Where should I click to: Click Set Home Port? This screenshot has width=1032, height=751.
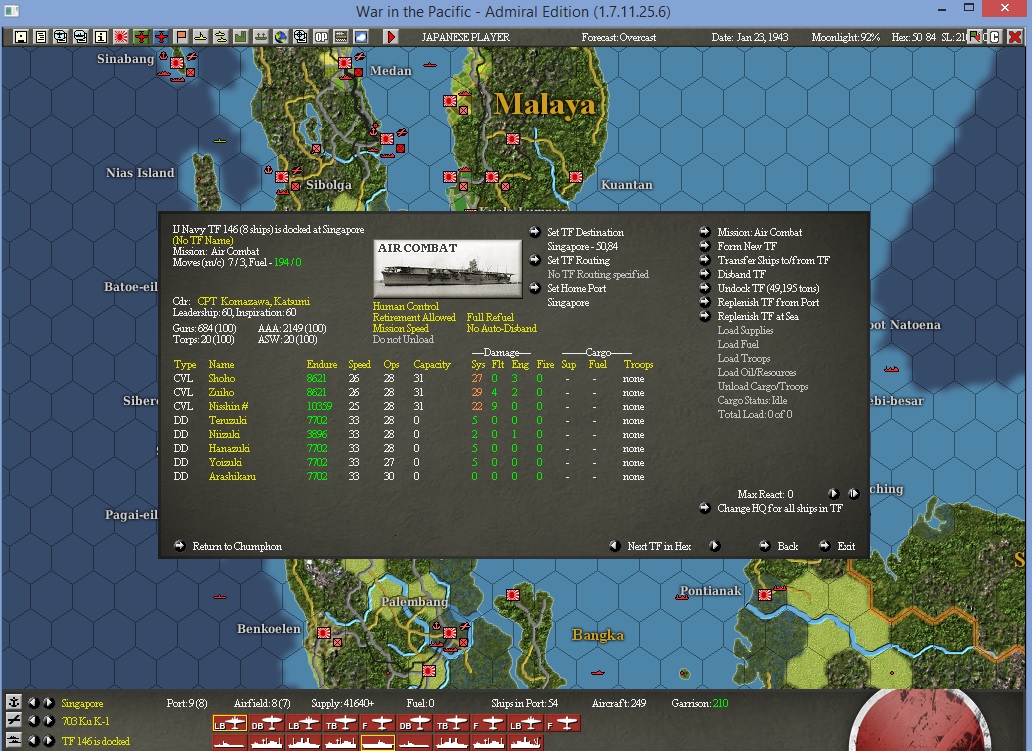577,288
